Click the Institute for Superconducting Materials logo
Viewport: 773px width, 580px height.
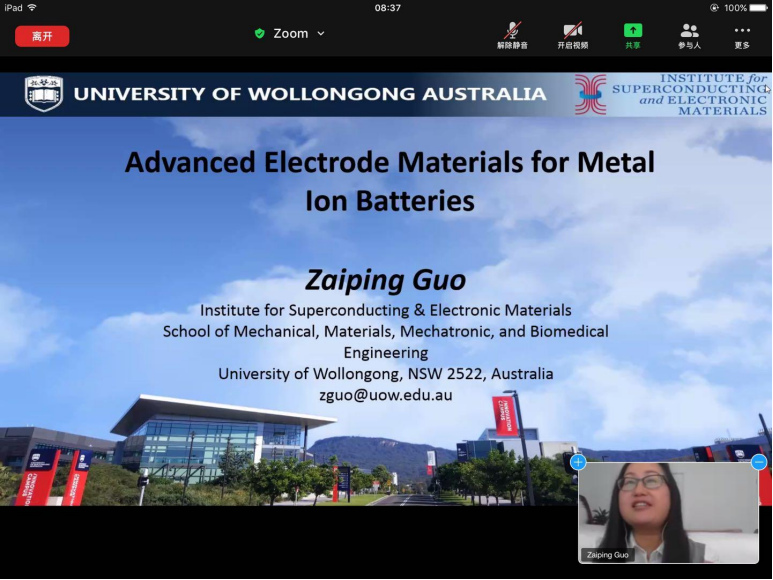(x=591, y=95)
